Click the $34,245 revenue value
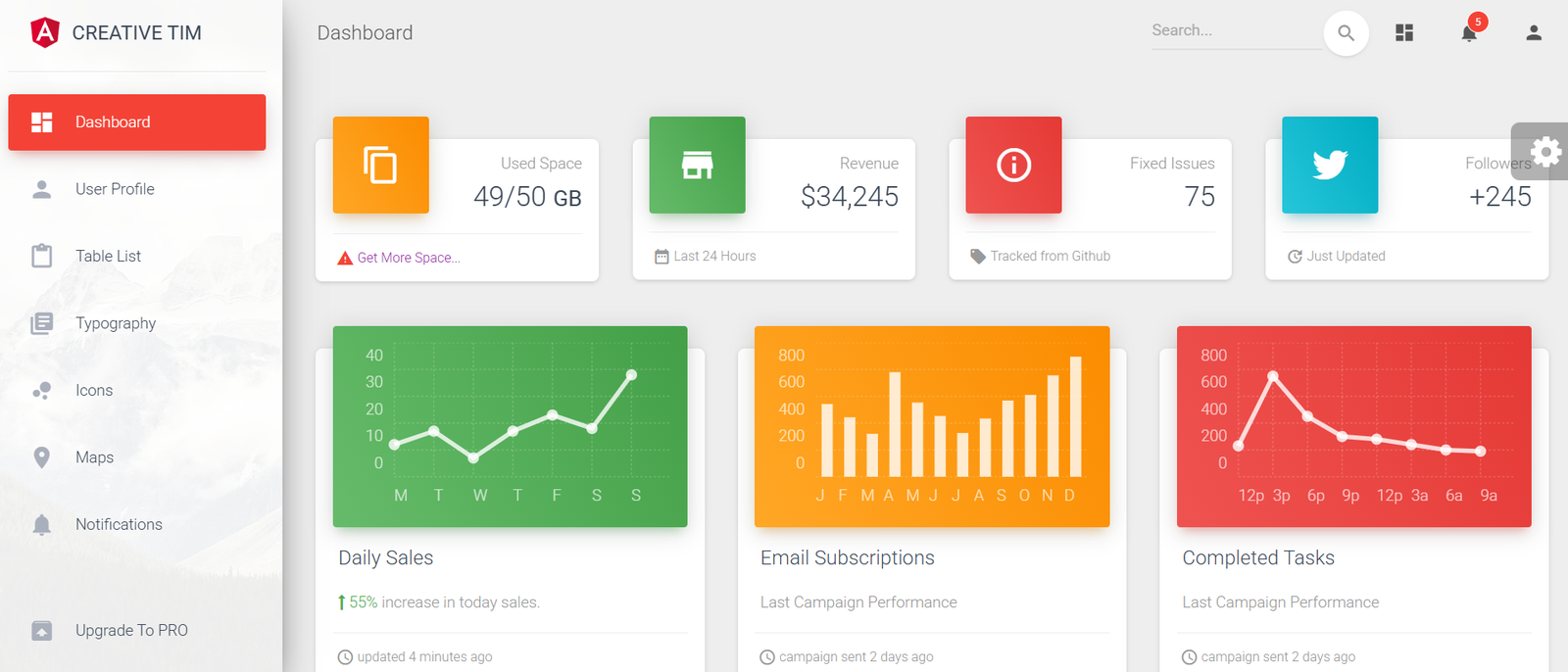 click(850, 197)
